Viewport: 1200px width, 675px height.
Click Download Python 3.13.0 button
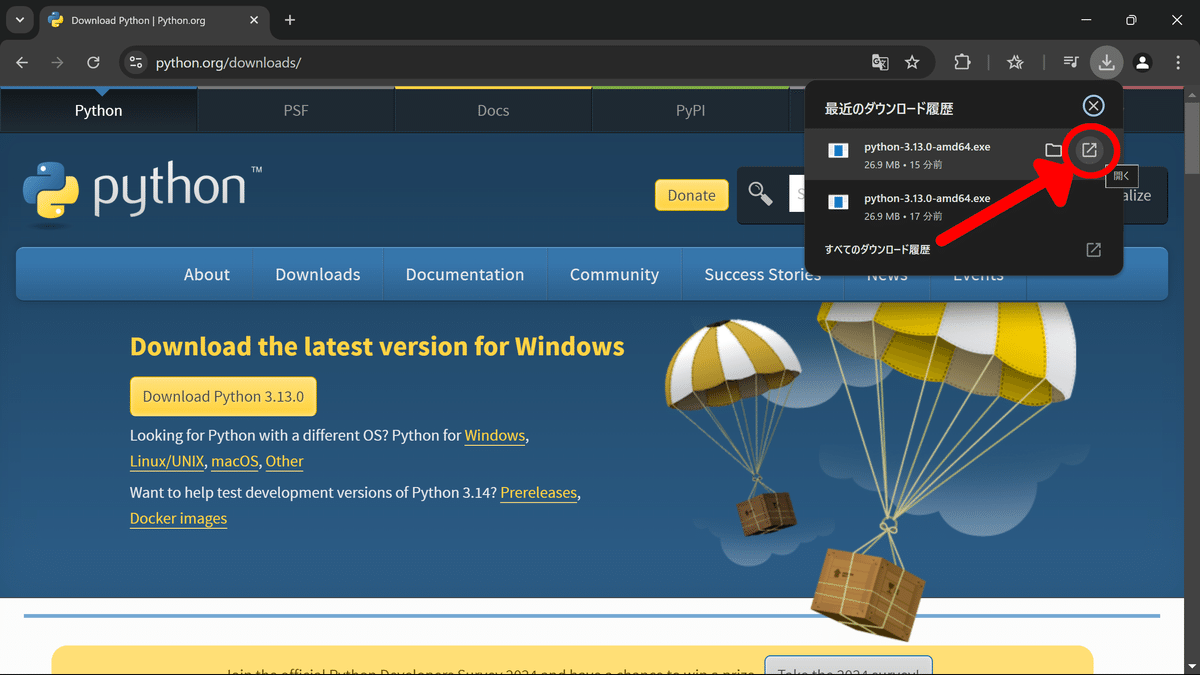tap(223, 396)
